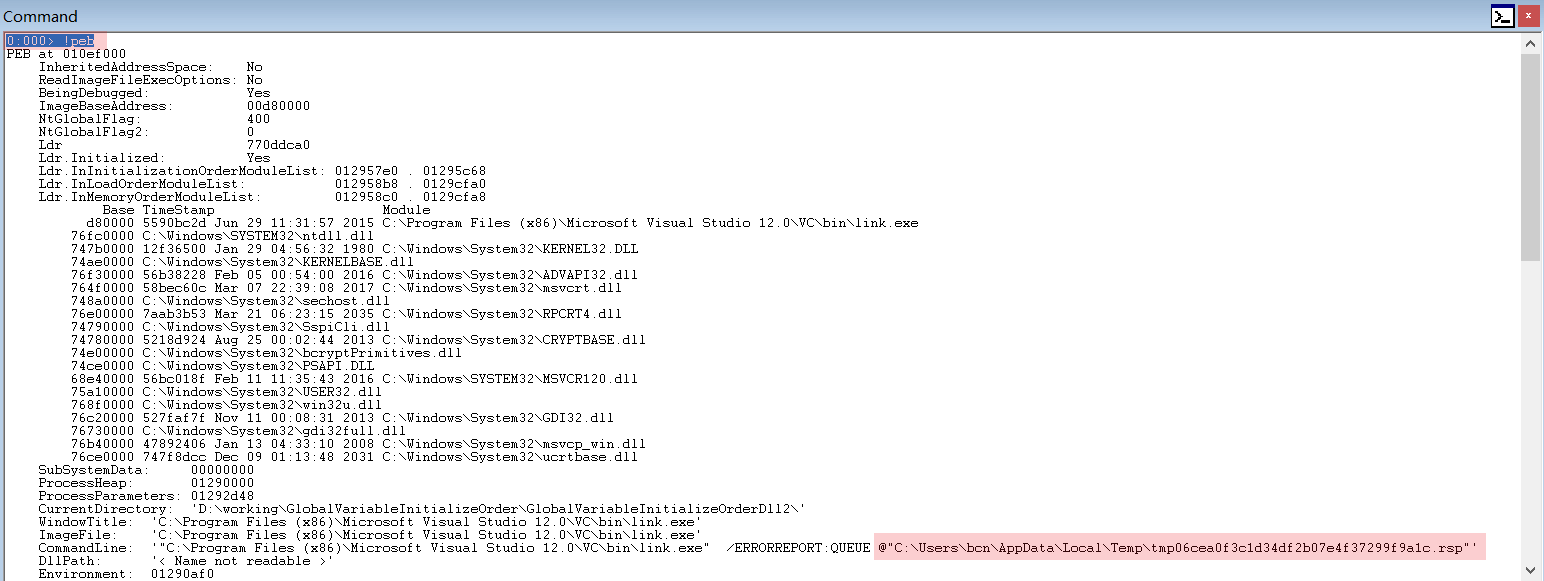The height and width of the screenshot is (581, 1544).
Task: Click the scrollbar up arrow
Action: click(1530, 43)
